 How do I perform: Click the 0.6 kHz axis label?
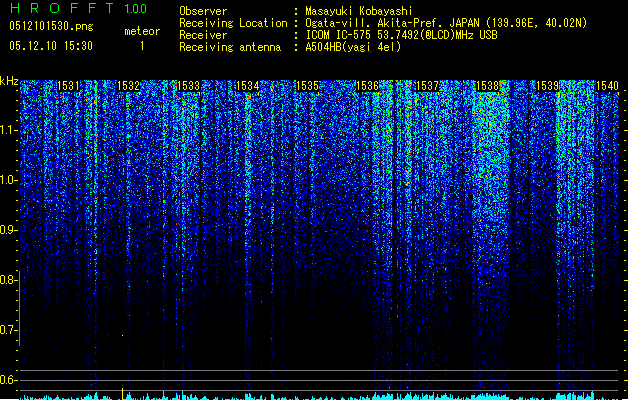(8, 380)
